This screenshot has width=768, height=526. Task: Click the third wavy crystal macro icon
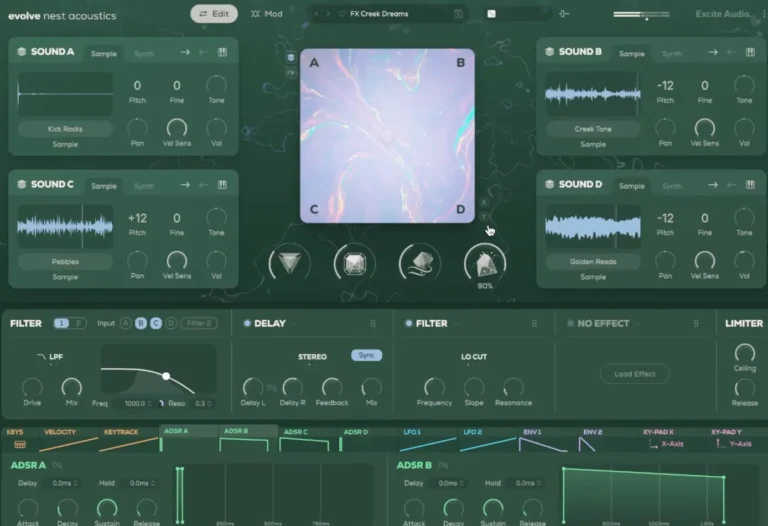(420, 263)
